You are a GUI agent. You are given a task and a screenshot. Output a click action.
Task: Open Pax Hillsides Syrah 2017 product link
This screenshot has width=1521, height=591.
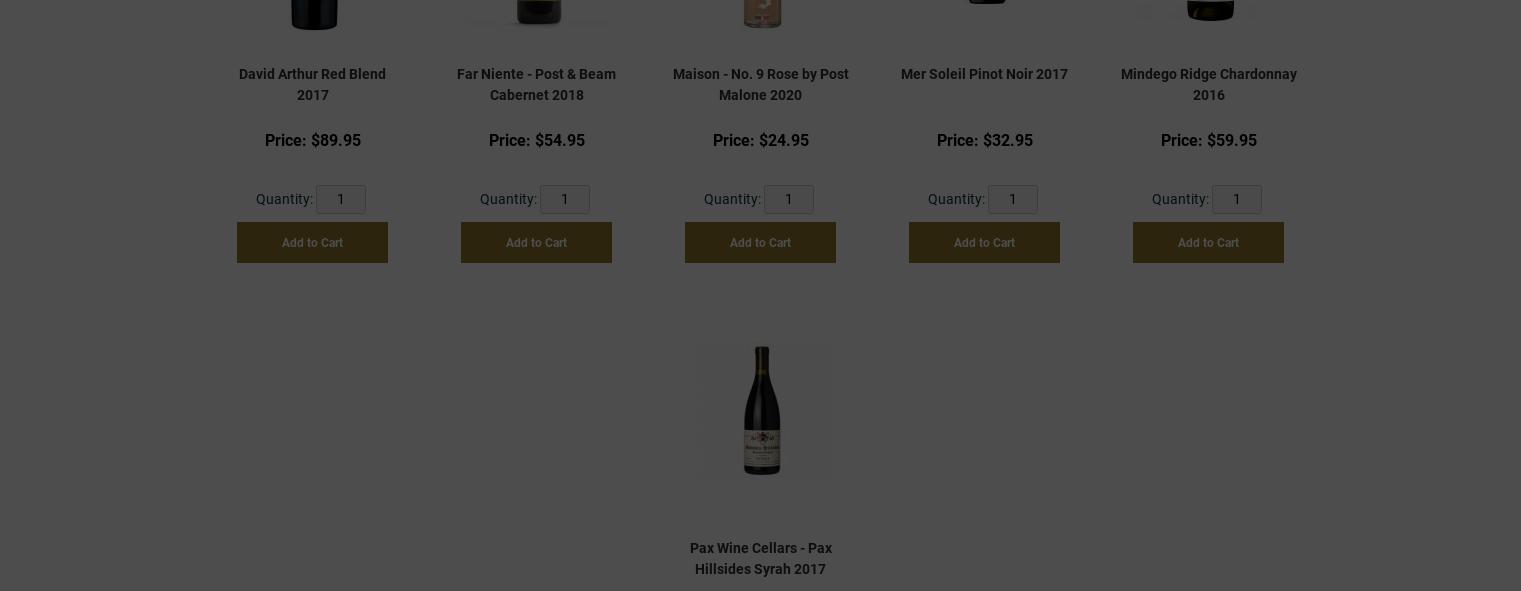point(760,558)
